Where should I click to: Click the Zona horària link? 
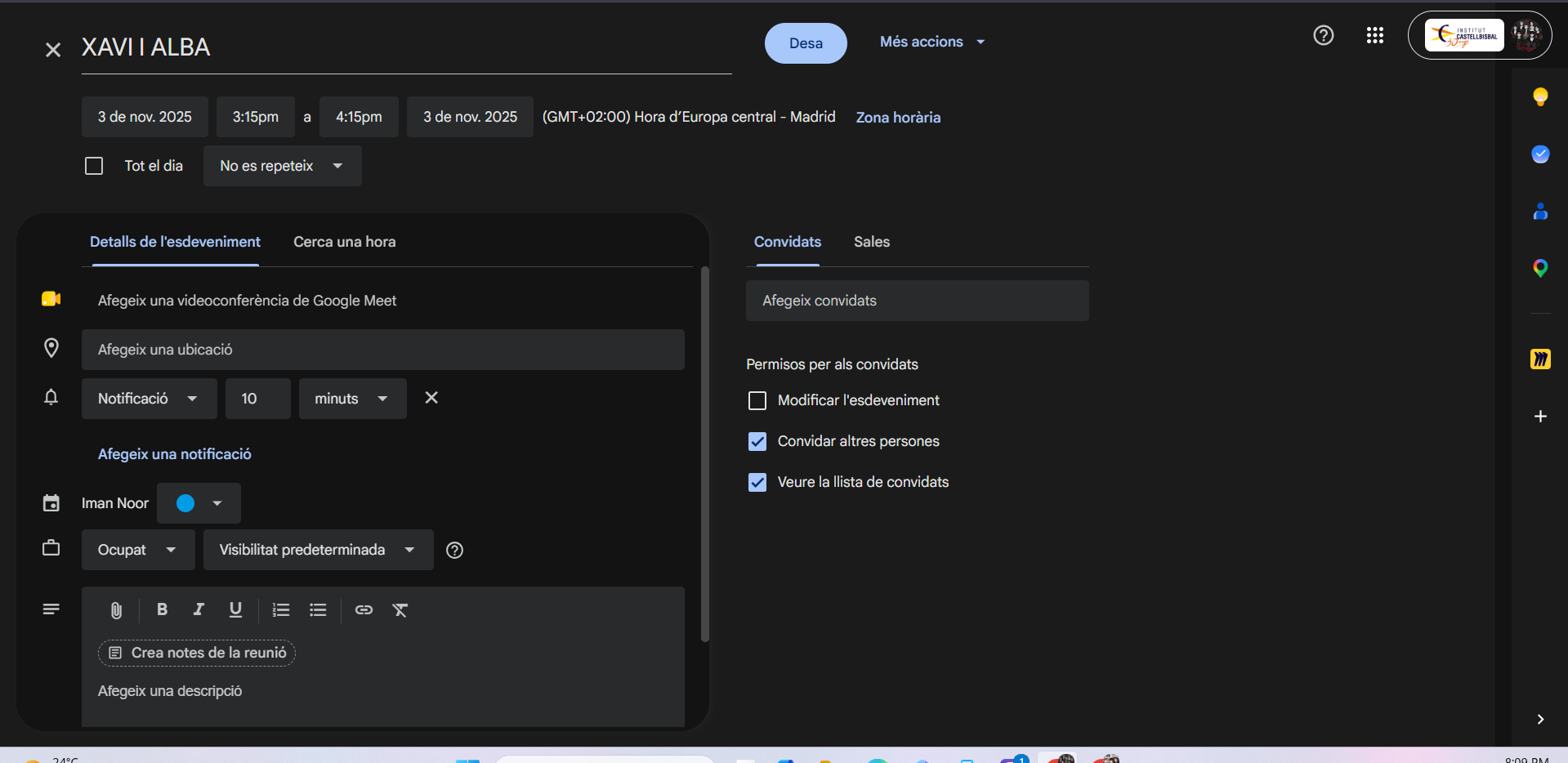[898, 118]
